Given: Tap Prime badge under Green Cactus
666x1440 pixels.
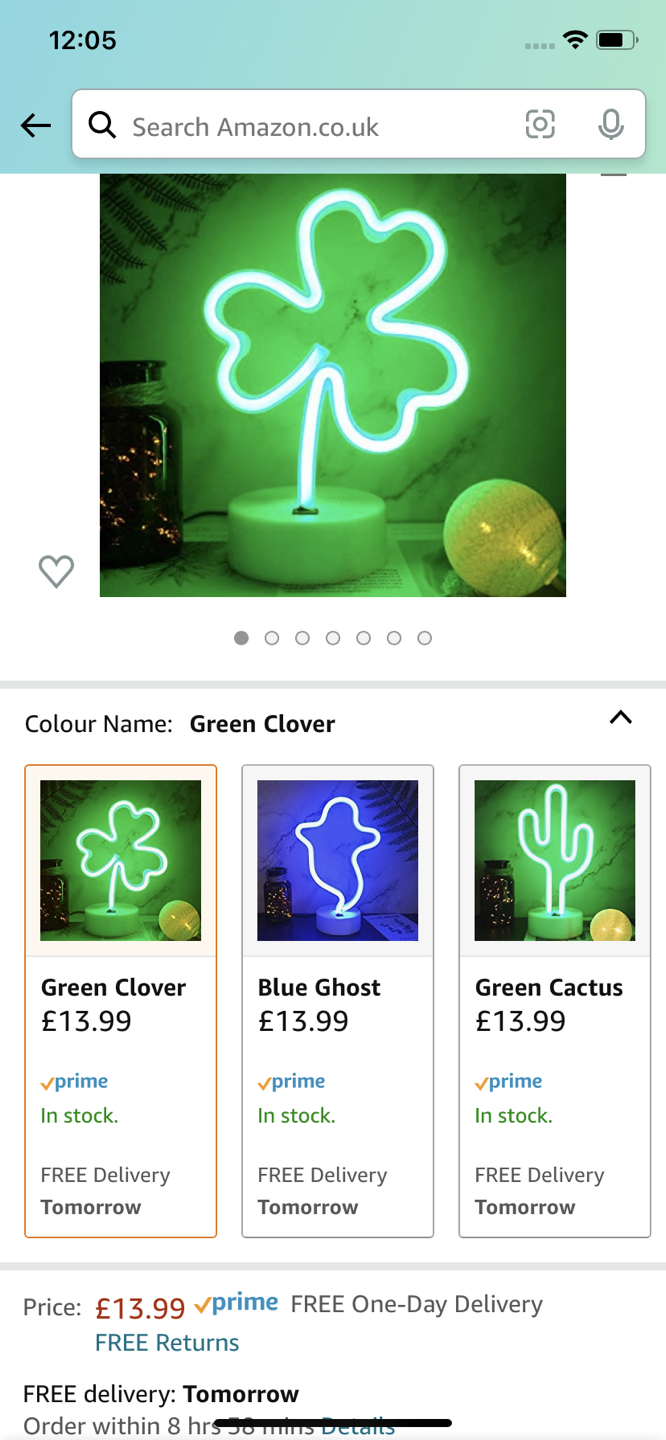Looking at the screenshot, I should [508, 1081].
